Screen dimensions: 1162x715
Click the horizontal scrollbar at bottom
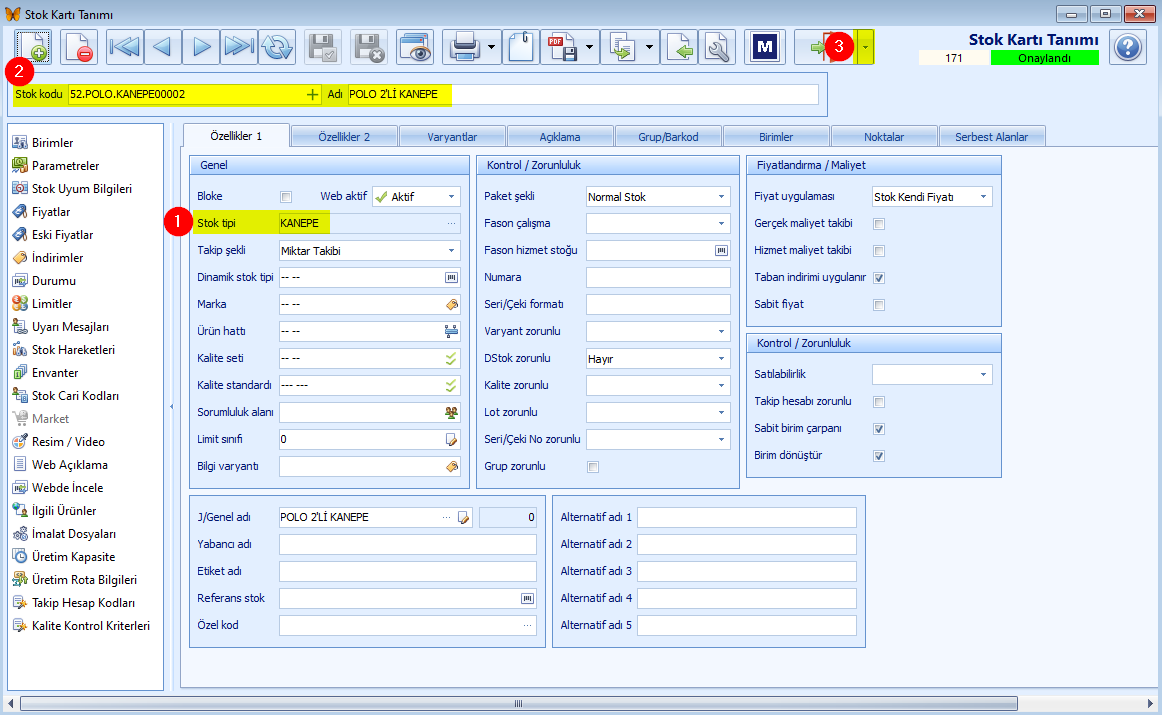518,703
